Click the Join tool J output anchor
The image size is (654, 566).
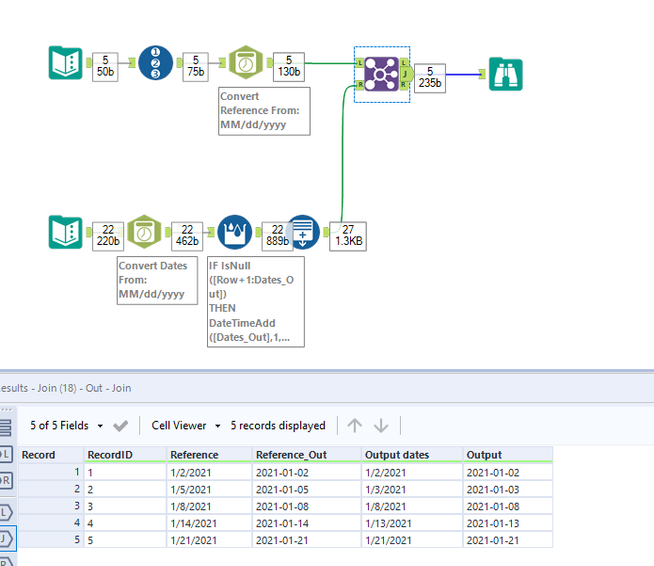(x=406, y=74)
